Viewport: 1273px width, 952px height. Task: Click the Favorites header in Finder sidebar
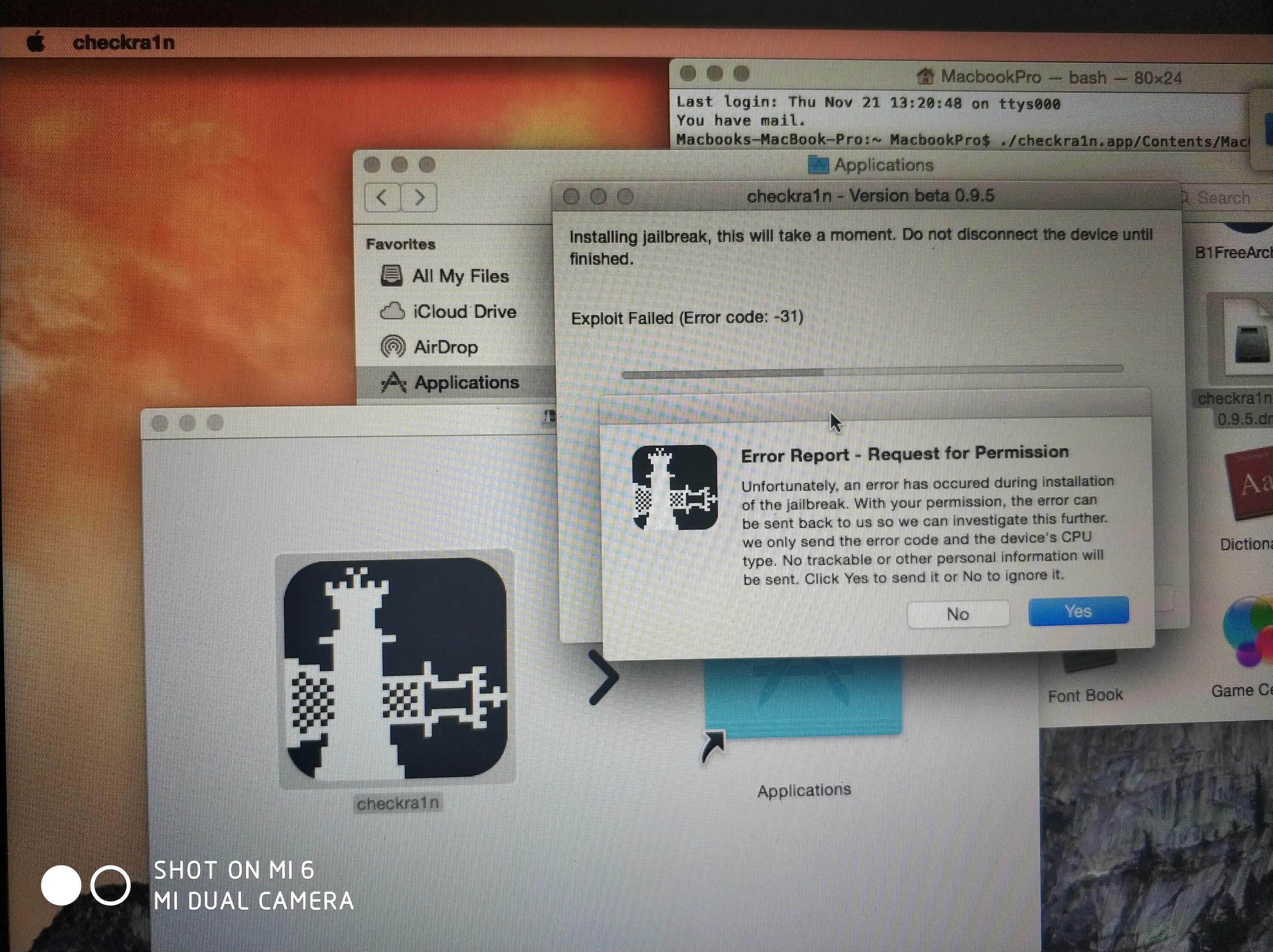[x=401, y=244]
